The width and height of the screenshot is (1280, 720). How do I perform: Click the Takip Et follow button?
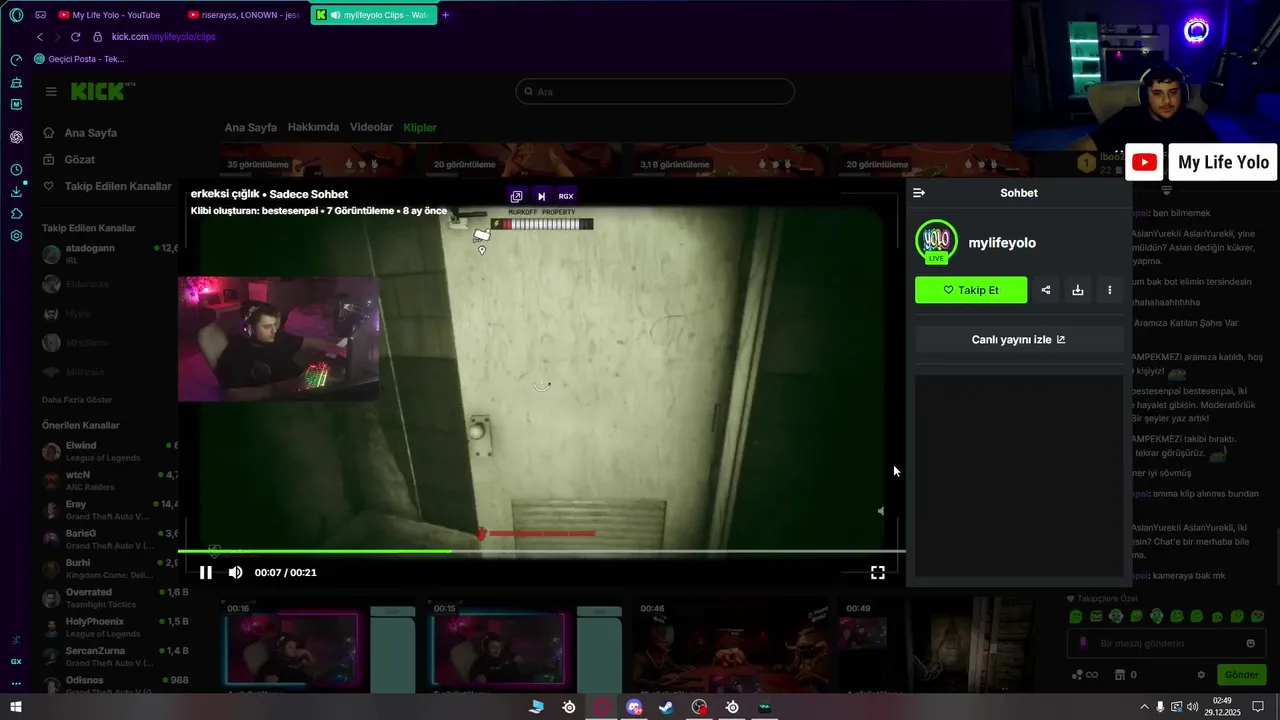pos(971,290)
